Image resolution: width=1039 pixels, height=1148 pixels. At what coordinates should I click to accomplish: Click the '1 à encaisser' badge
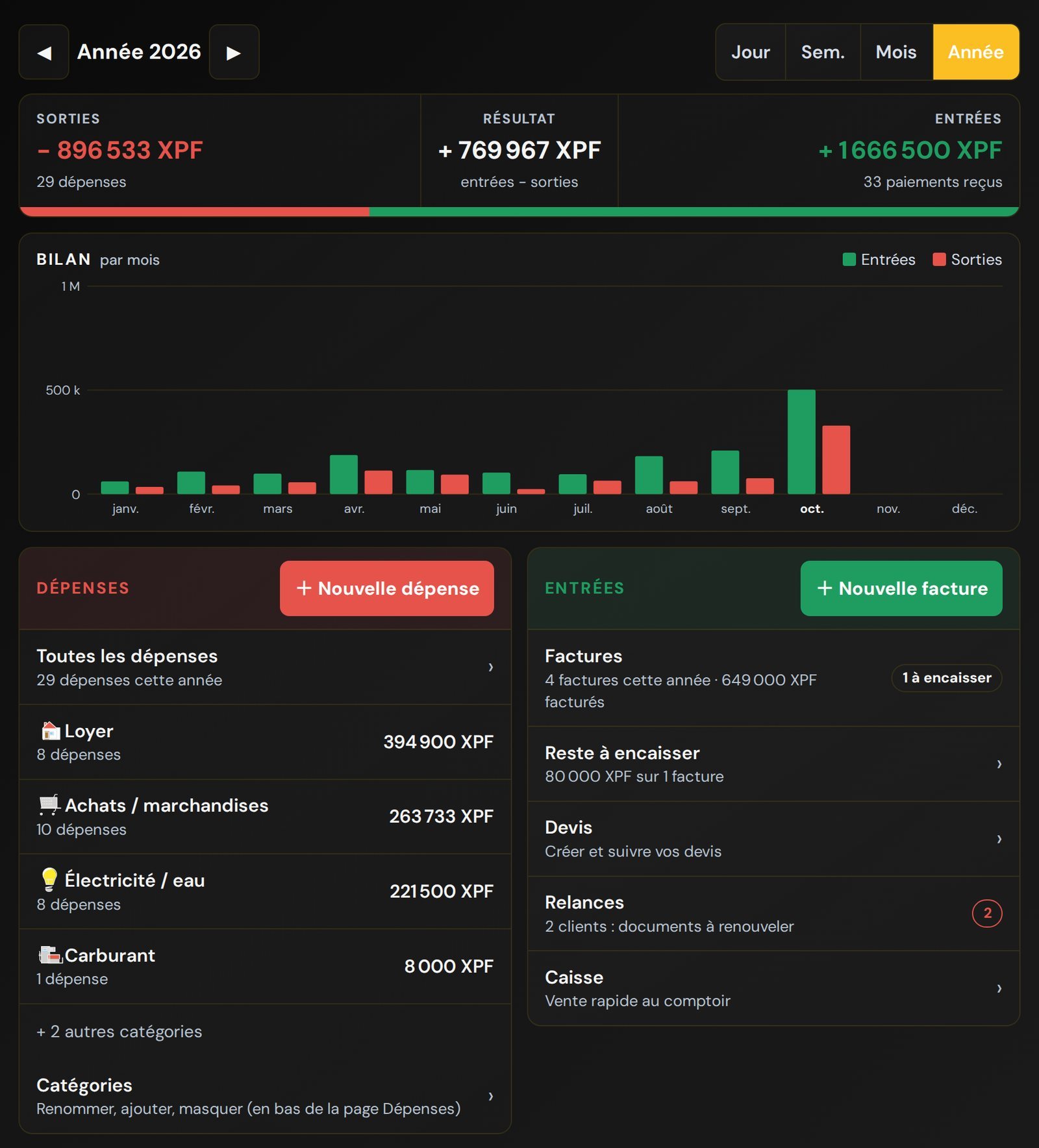point(947,678)
